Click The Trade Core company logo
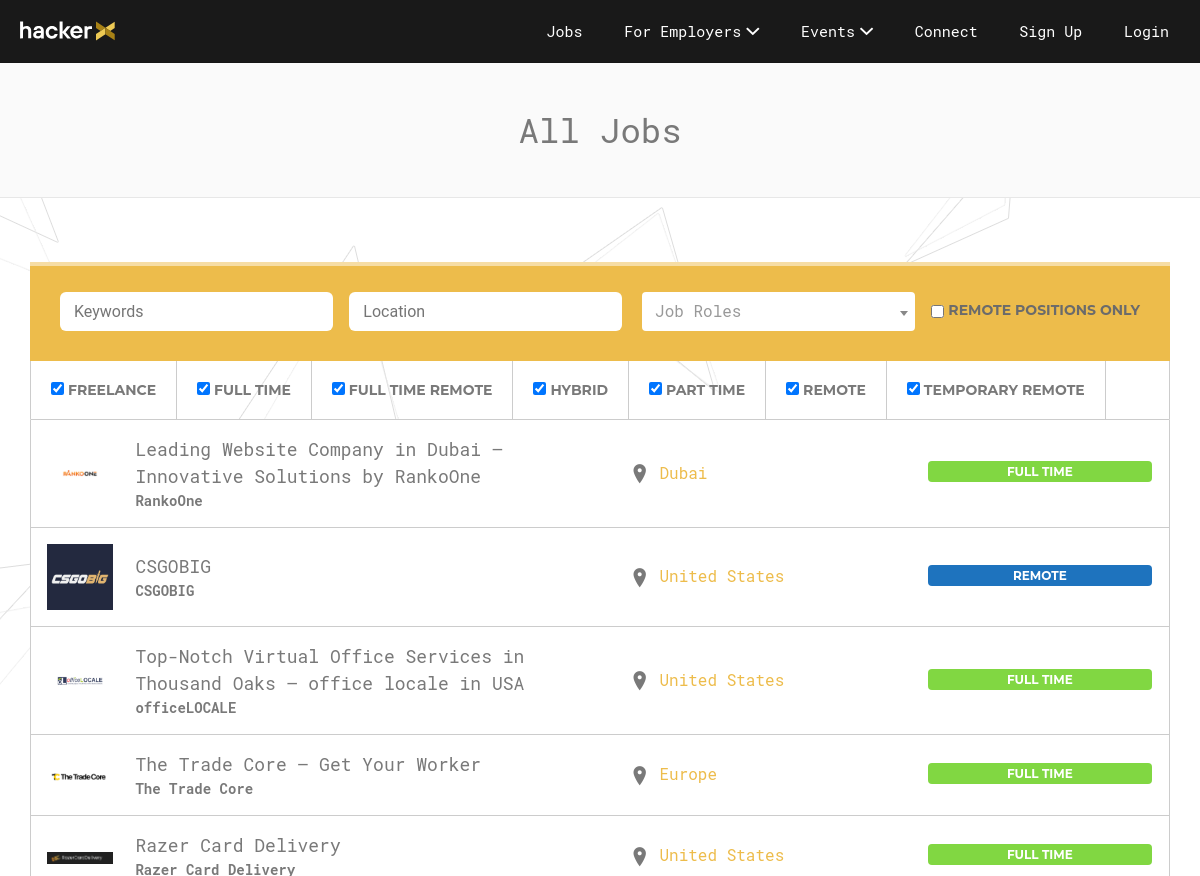The width and height of the screenshot is (1200, 876). (80, 776)
